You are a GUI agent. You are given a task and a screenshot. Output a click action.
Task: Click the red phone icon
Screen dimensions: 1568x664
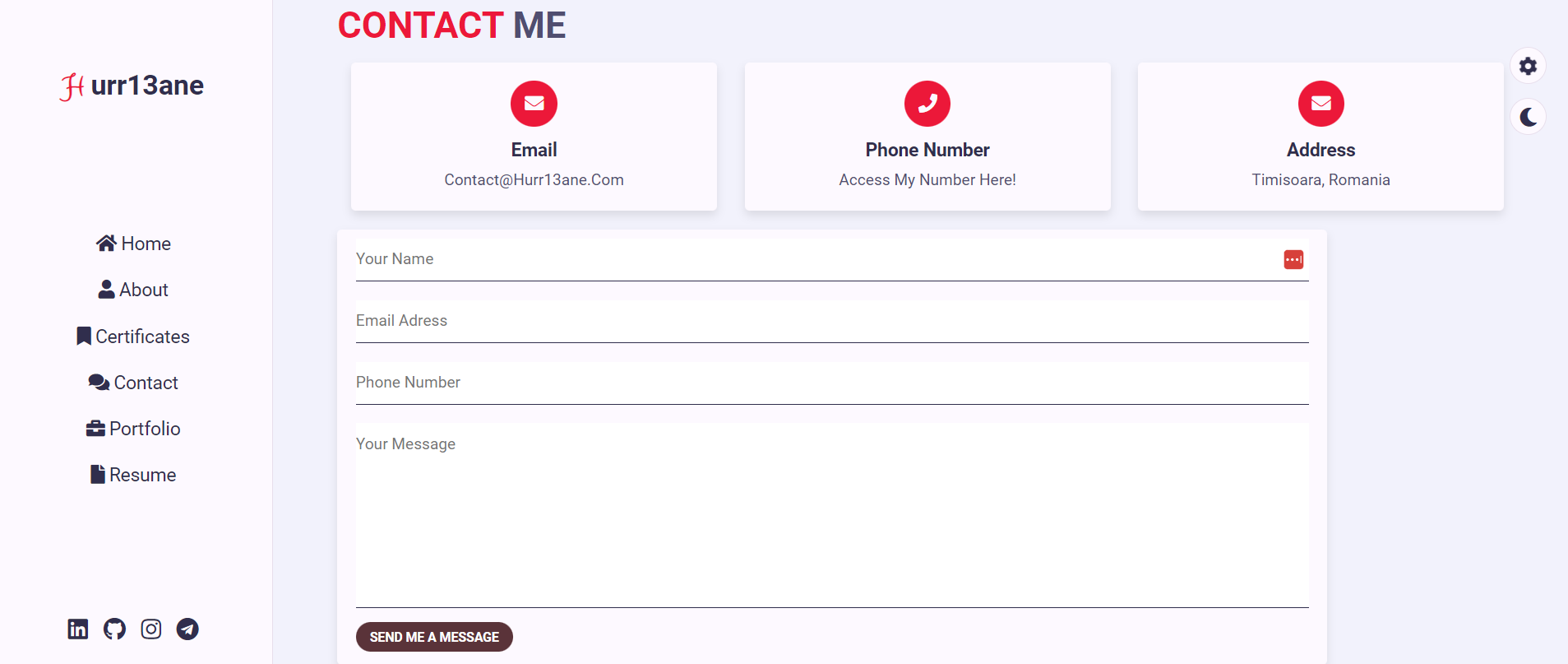927,104
